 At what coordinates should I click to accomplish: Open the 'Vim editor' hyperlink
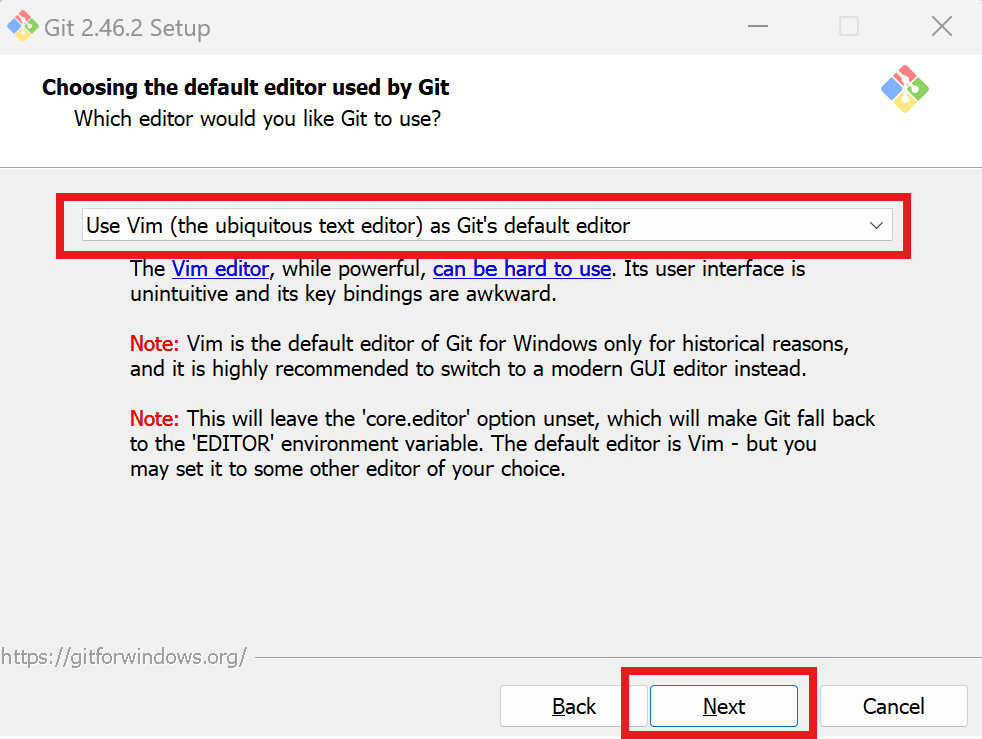click(x=220, y=269)
